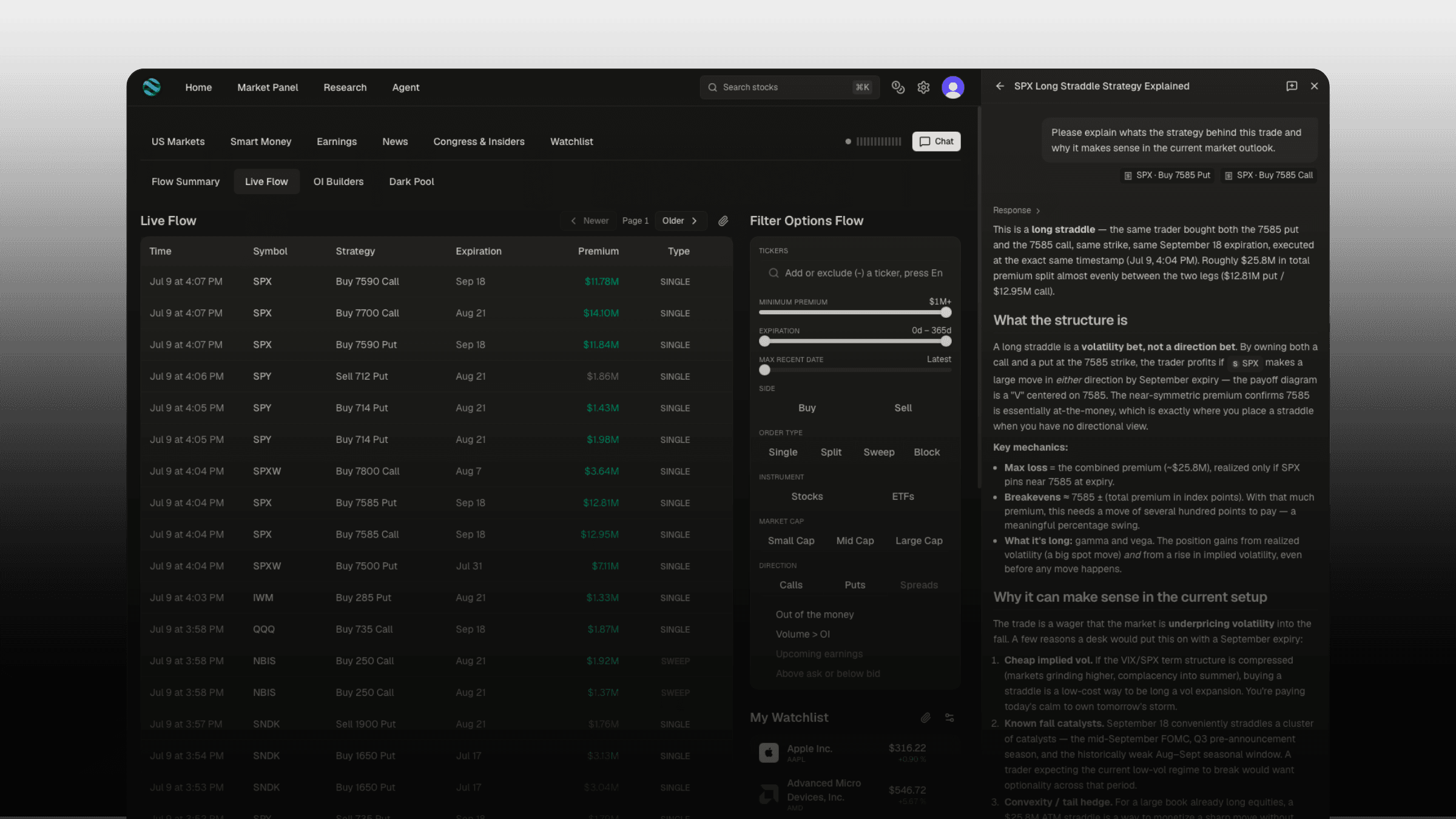Click Expiration slider right handle
Image resolution: width=1456 pixels, height=819 pixels.
(x=946, y=341)
